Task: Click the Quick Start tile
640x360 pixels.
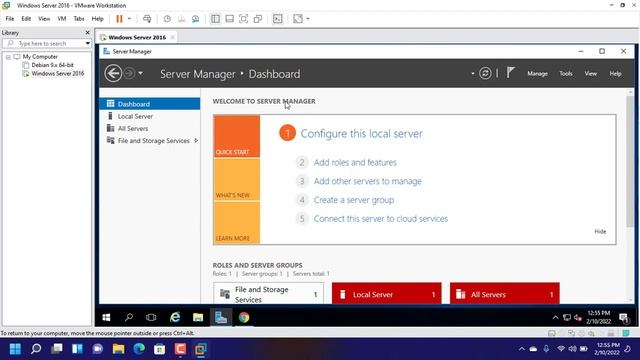Action: 237,136
